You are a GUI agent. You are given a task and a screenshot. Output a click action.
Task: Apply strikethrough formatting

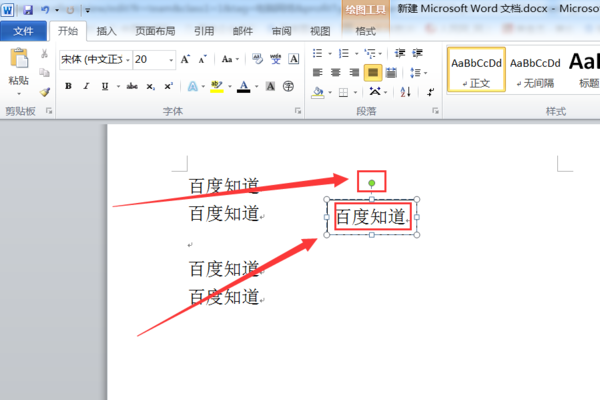click(132, 87)
